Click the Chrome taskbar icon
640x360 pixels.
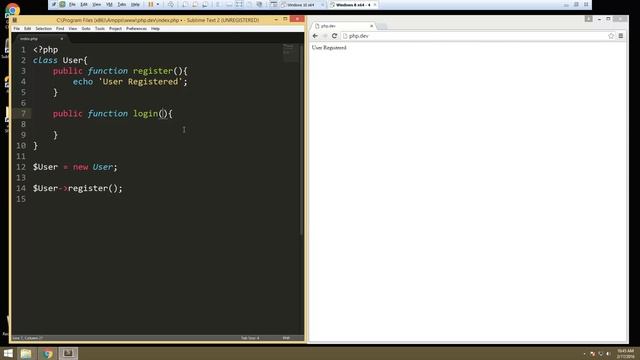(x=47, y=353)
